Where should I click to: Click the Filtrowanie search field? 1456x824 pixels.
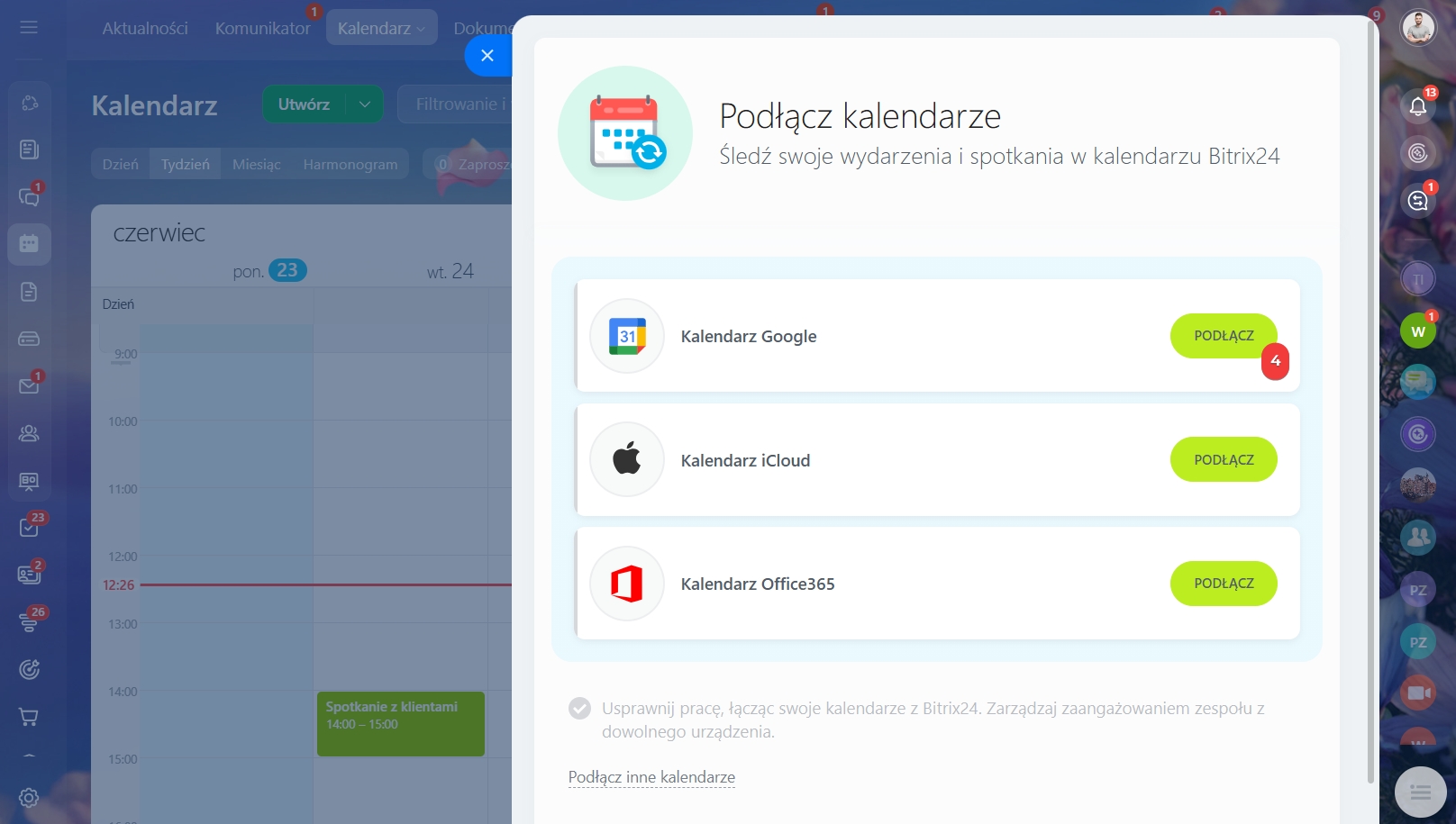(x=455, y=104)
